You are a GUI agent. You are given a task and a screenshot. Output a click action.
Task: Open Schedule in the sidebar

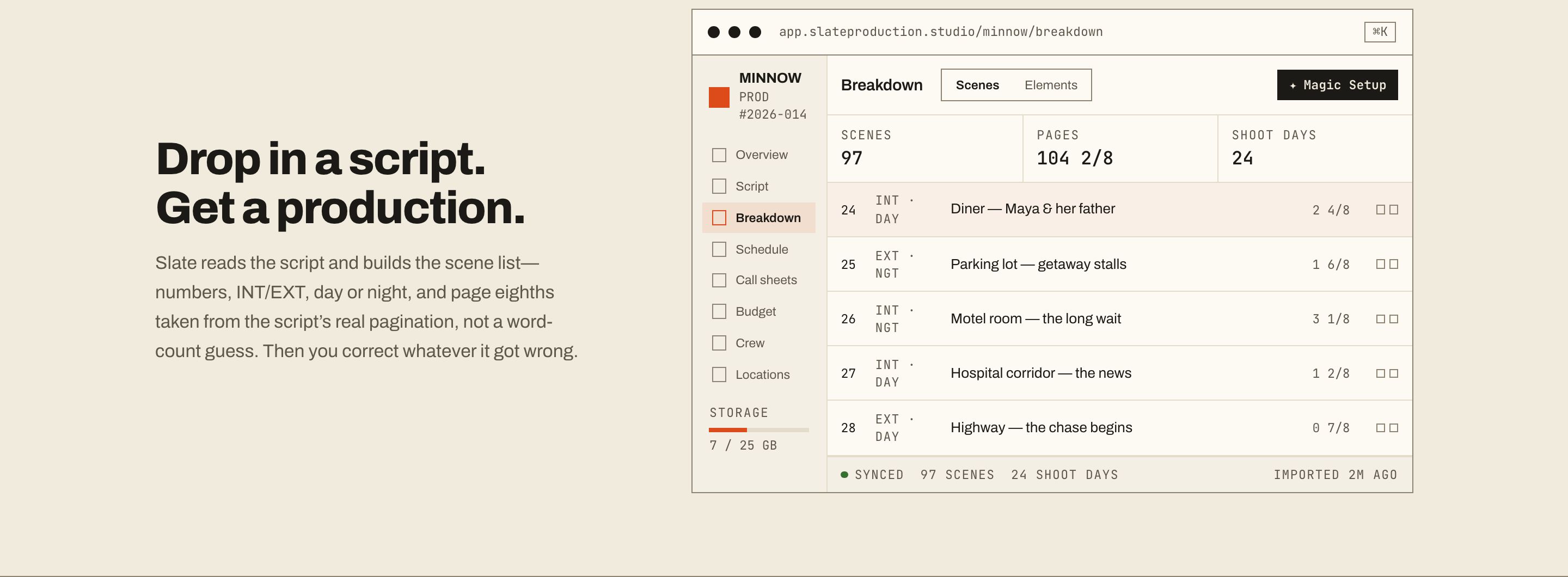[758, 249]
